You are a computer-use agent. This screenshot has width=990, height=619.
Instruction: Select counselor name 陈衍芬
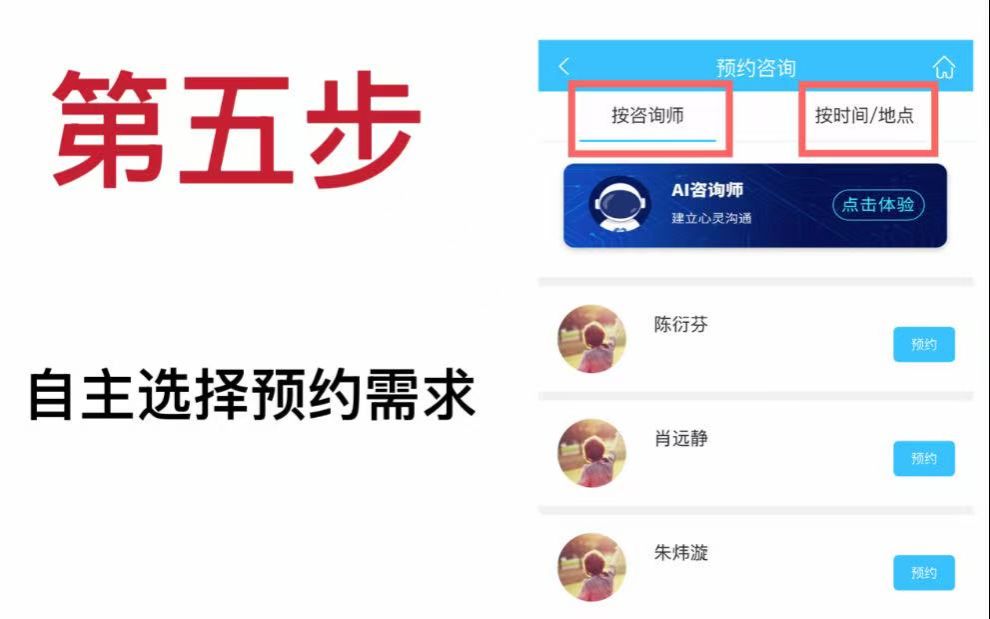click(681, 324)
